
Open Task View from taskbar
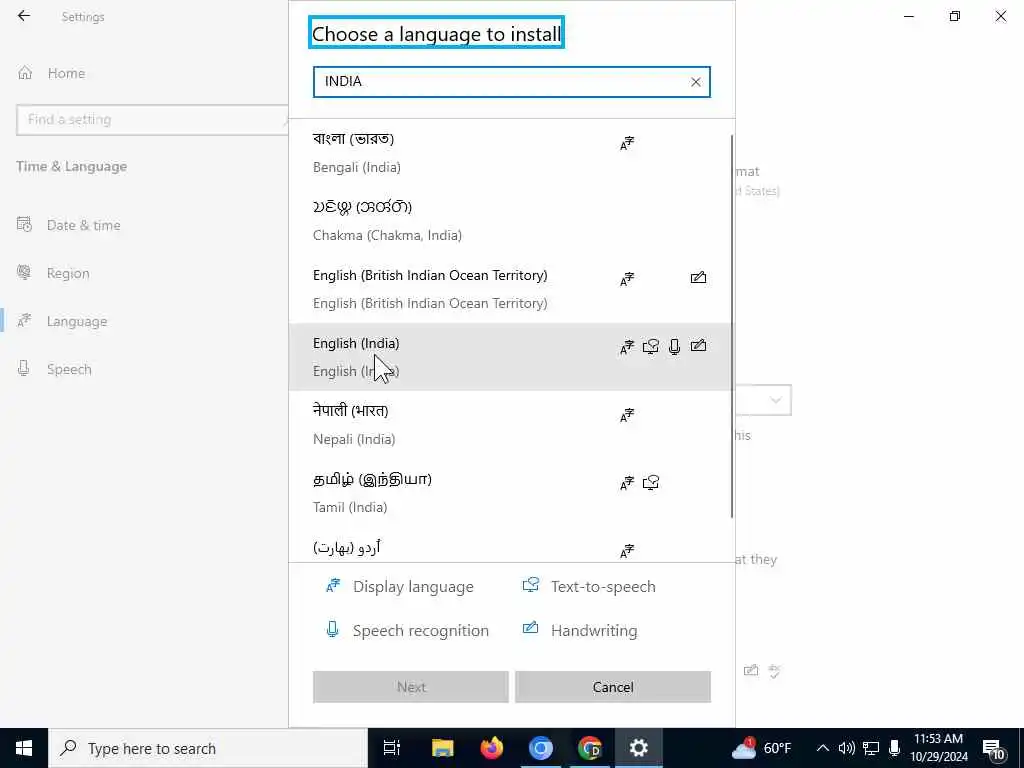click(392, 748)
